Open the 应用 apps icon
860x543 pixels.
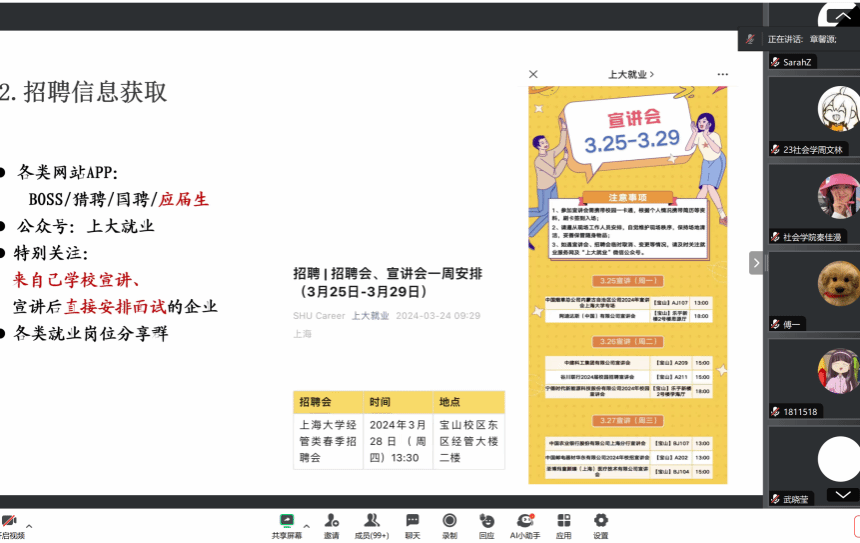tap(564, 521)
